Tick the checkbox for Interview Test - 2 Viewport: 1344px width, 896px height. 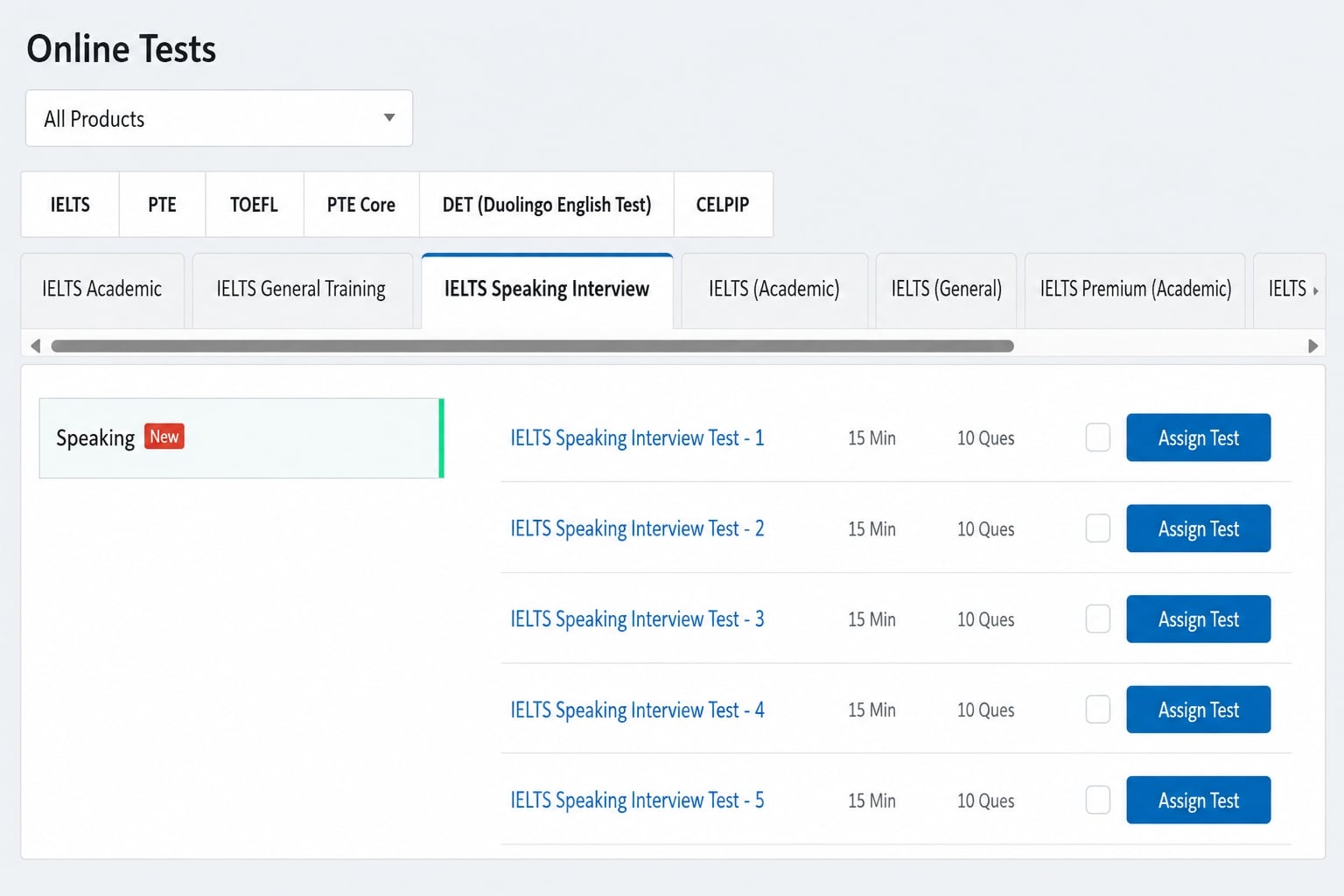pyautogui.click(x=1098, y=528)
